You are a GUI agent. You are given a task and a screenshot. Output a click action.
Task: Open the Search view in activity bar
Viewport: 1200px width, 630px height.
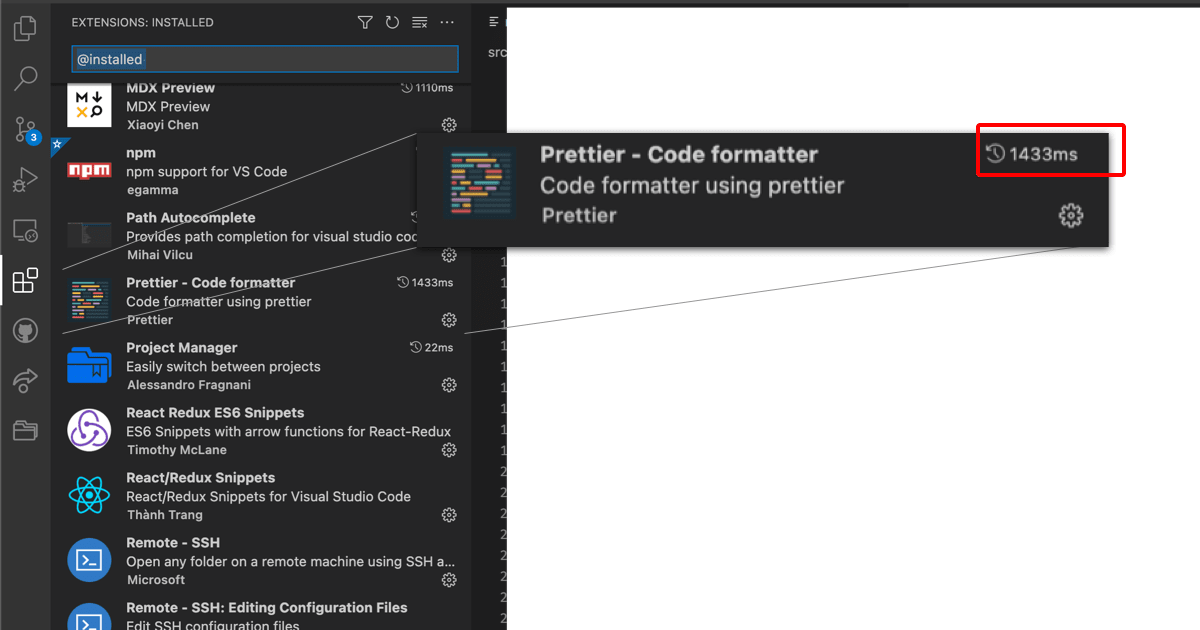click(26, 78)
